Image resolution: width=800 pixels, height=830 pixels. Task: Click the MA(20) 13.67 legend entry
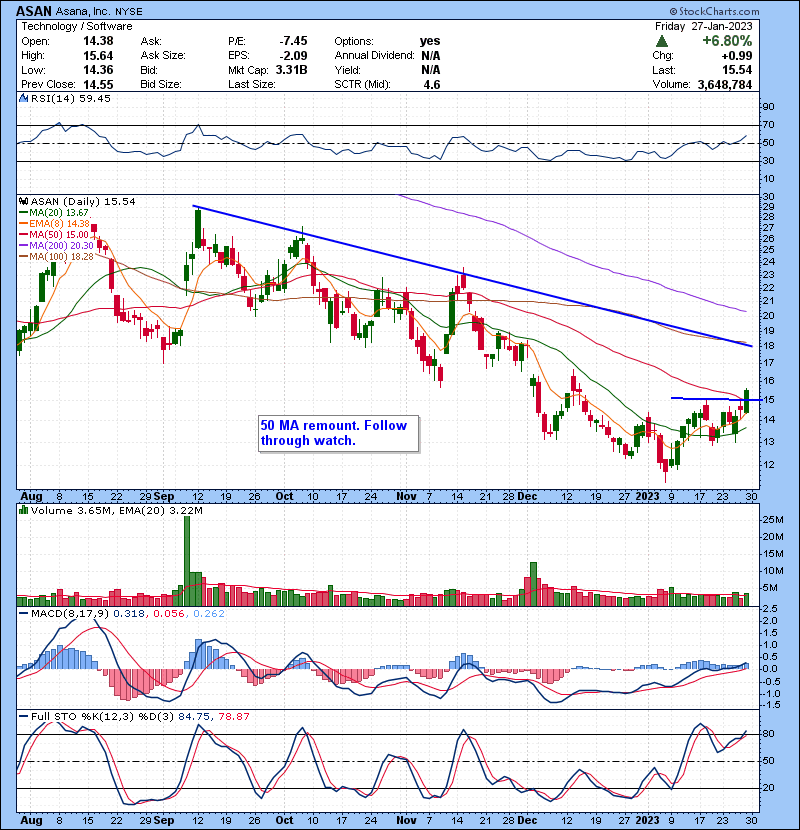[x=55, y=213]
